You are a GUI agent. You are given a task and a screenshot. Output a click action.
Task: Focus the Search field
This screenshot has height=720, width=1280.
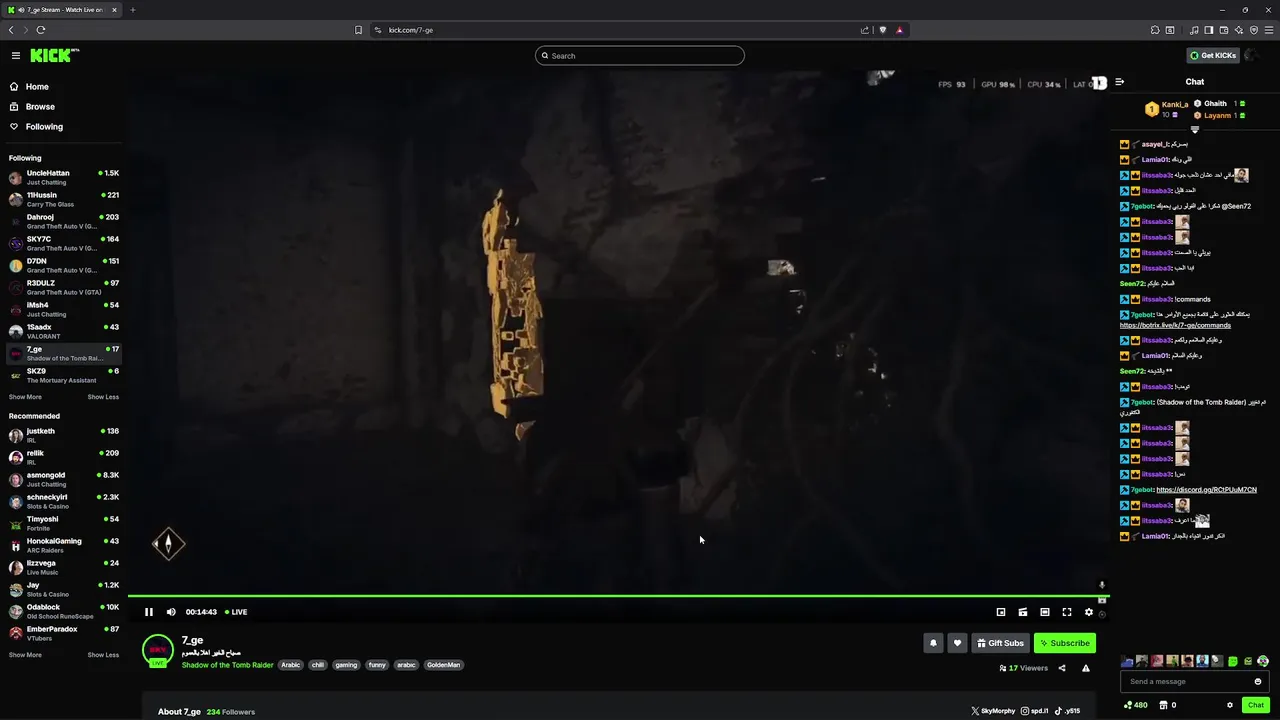640,56
